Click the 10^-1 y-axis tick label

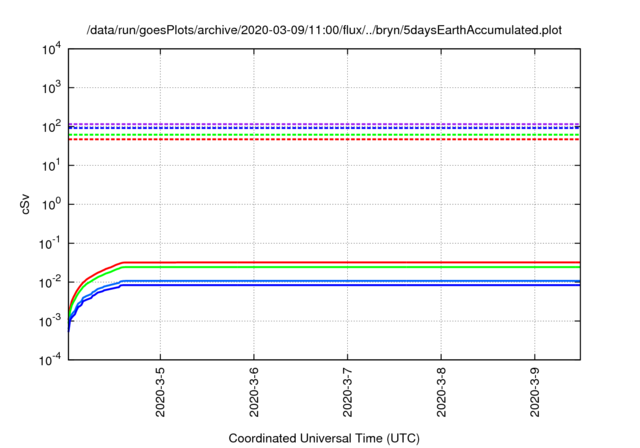pyautogui.click(x=49, y=244)
